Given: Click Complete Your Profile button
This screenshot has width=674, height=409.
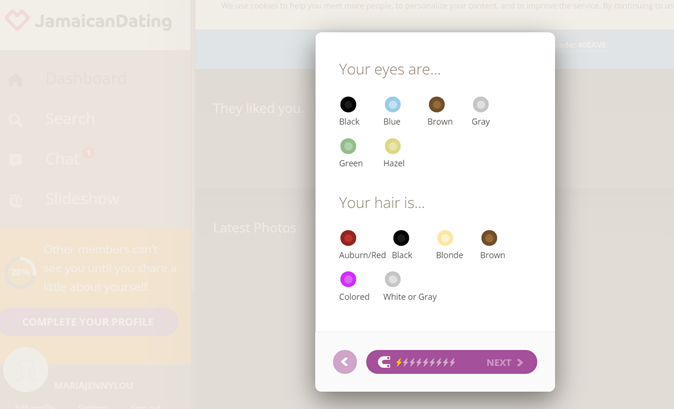Looking at the screenshot, I should [88, 322].
